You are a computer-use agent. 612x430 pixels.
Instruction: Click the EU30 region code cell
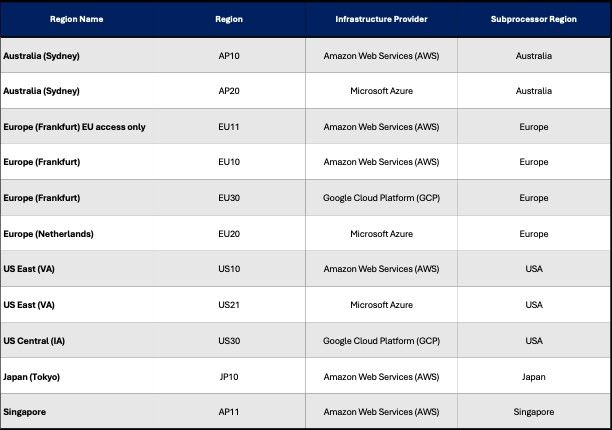click(229, 198)
